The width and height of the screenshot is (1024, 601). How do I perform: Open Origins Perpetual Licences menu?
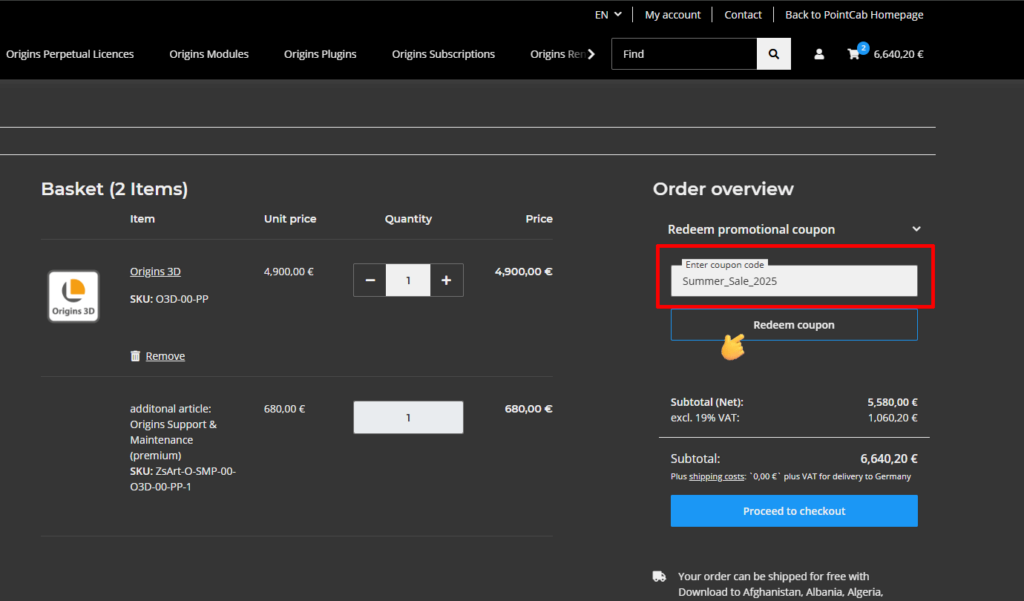coord(70,54)
